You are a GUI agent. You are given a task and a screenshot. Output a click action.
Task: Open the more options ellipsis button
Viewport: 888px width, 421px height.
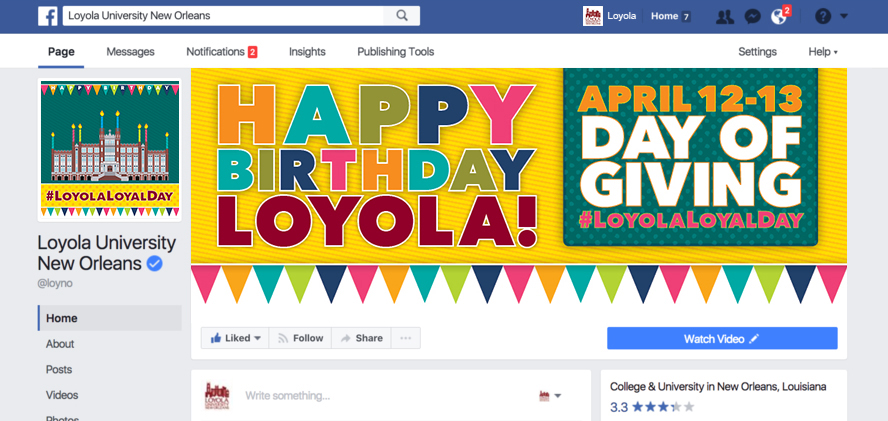[405, 338]
